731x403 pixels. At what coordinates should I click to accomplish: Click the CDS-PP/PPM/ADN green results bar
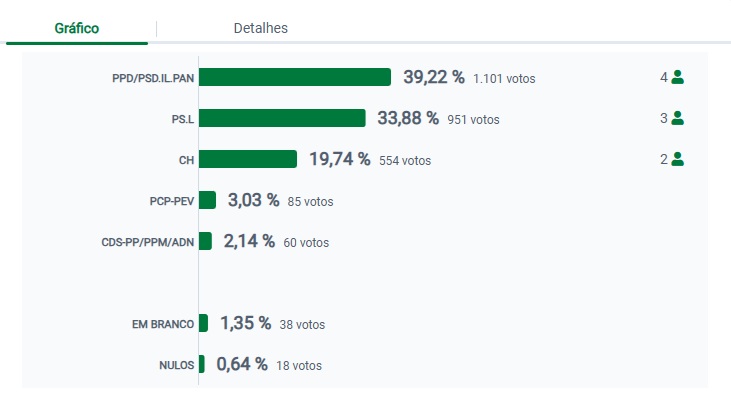tap(205, 241)
